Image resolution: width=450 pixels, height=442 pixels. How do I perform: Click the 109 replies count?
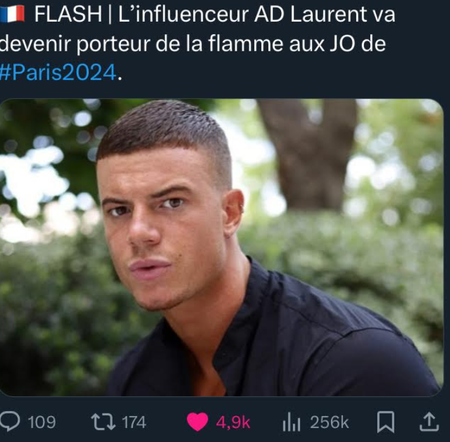pos(42,422)
